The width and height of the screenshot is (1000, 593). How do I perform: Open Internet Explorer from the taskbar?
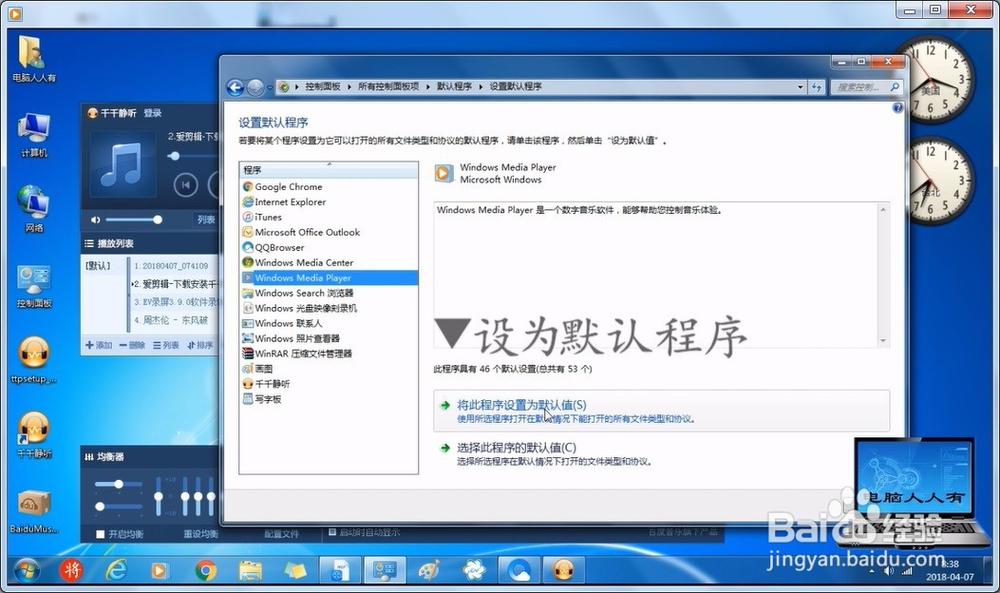pyautogui.click(x=116, y=570)
